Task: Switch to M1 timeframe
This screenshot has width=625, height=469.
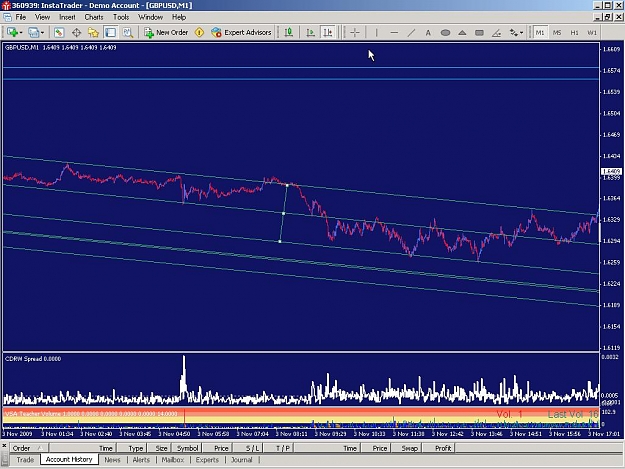Action: tap(540, 32)
